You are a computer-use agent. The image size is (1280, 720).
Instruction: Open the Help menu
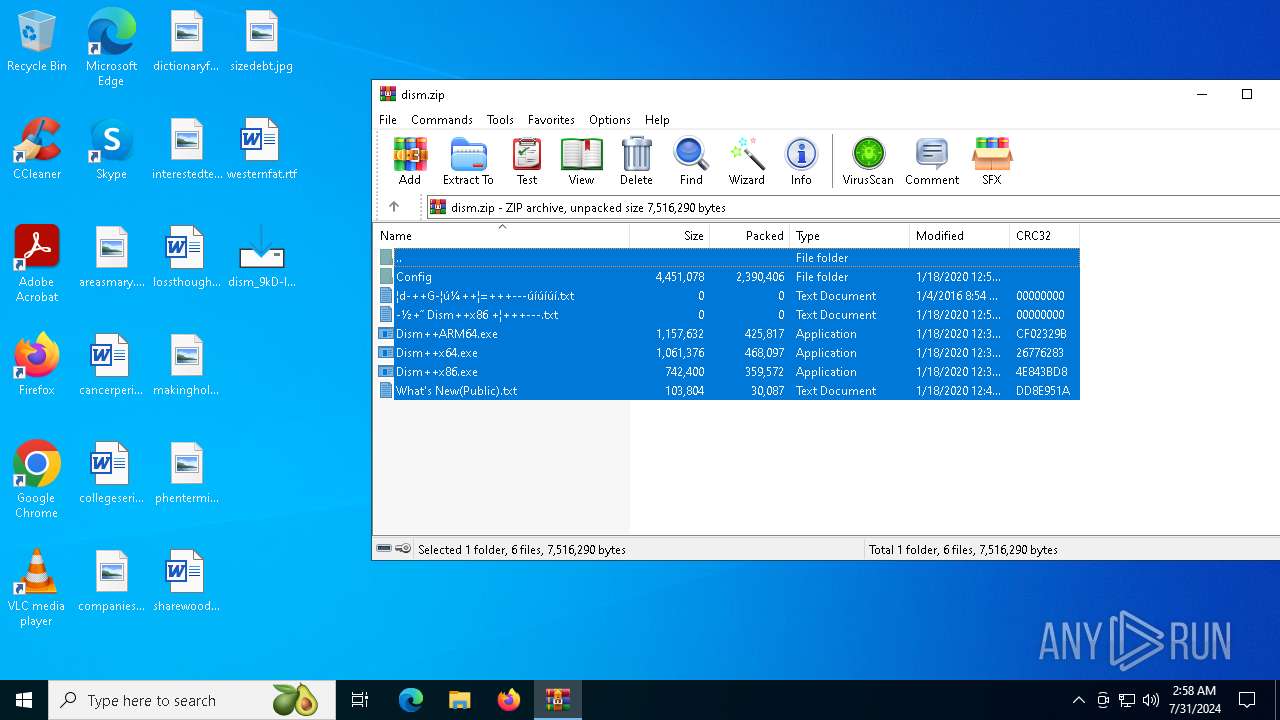657,119
